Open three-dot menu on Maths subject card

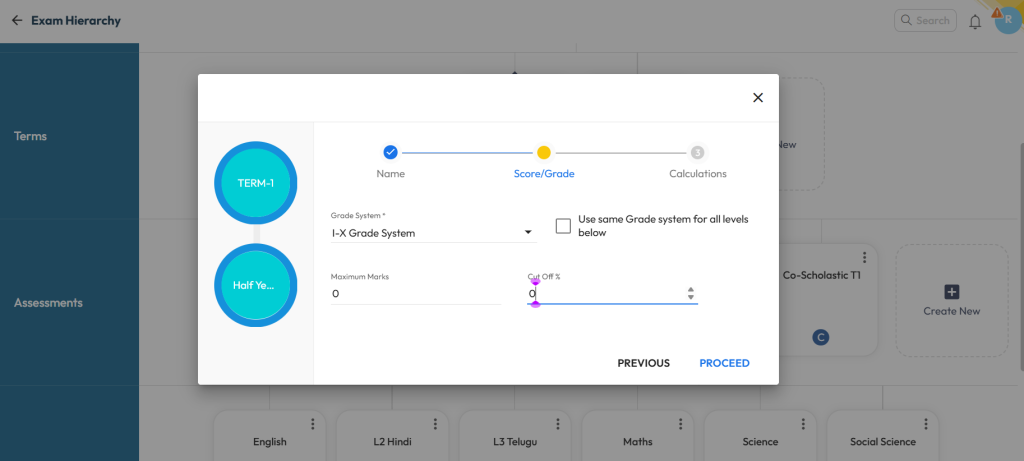tap(680, 424)
